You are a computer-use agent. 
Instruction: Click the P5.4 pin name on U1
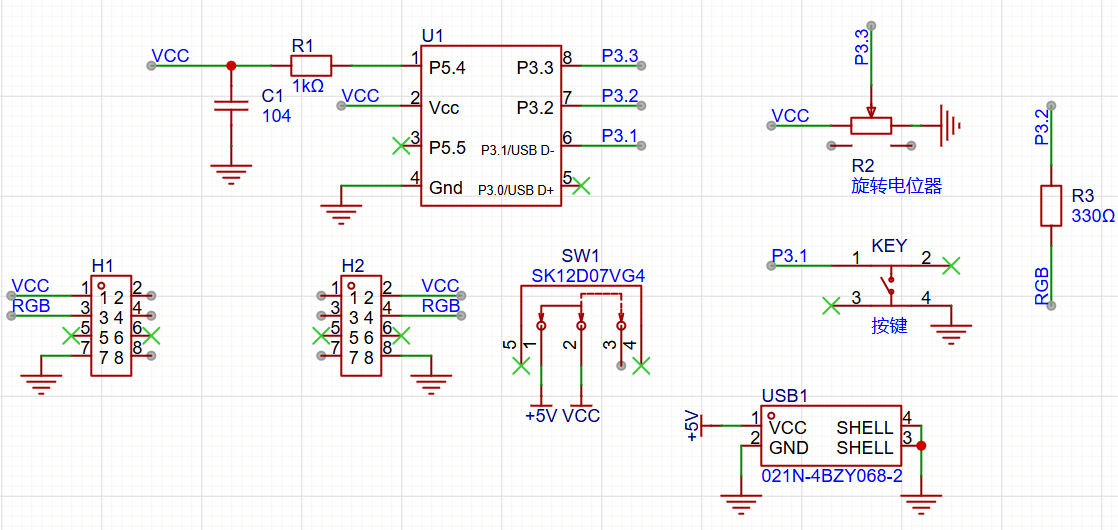[448, 68]
